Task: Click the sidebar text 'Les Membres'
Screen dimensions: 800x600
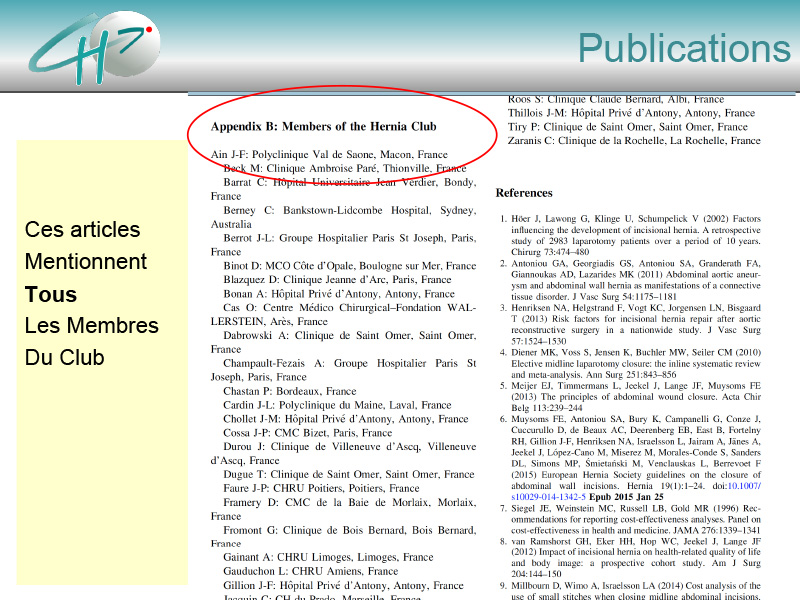Action: click(x=92, y=326)
